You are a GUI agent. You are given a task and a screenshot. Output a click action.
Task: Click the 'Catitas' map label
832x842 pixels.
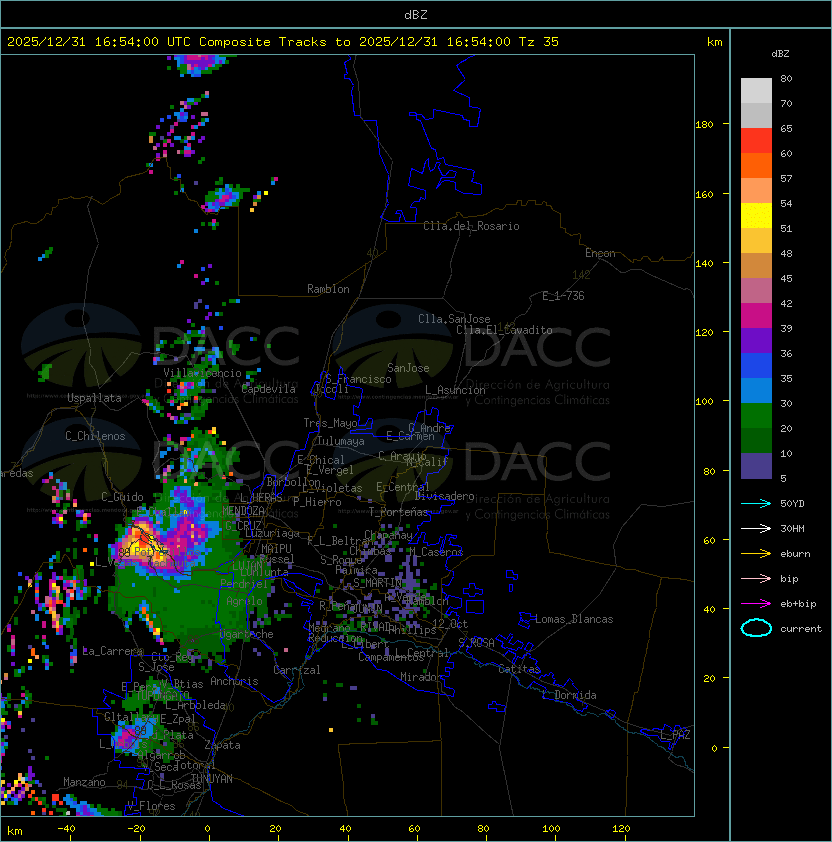tap(519, 669)
